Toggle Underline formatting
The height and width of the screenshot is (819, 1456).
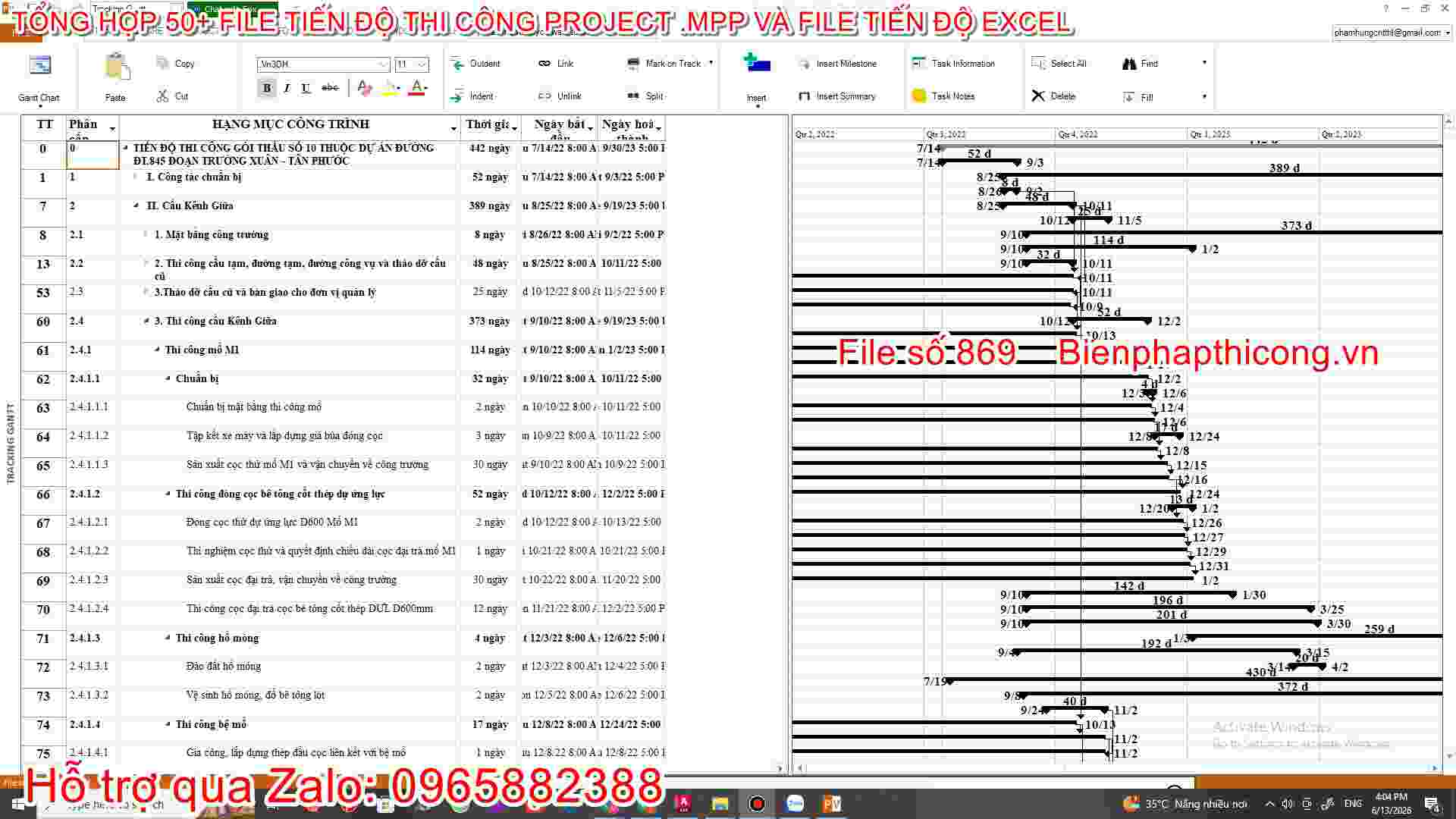point(306,88)
